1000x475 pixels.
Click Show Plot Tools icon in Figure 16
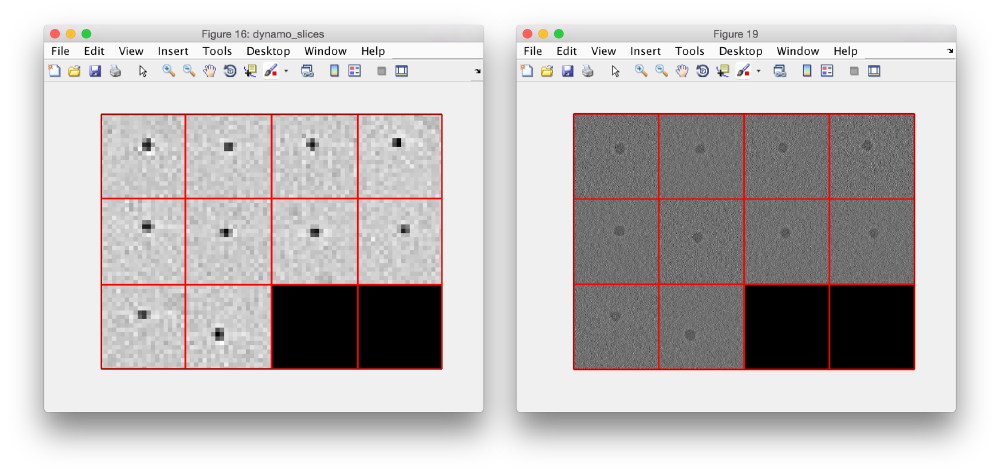(401, 71)
